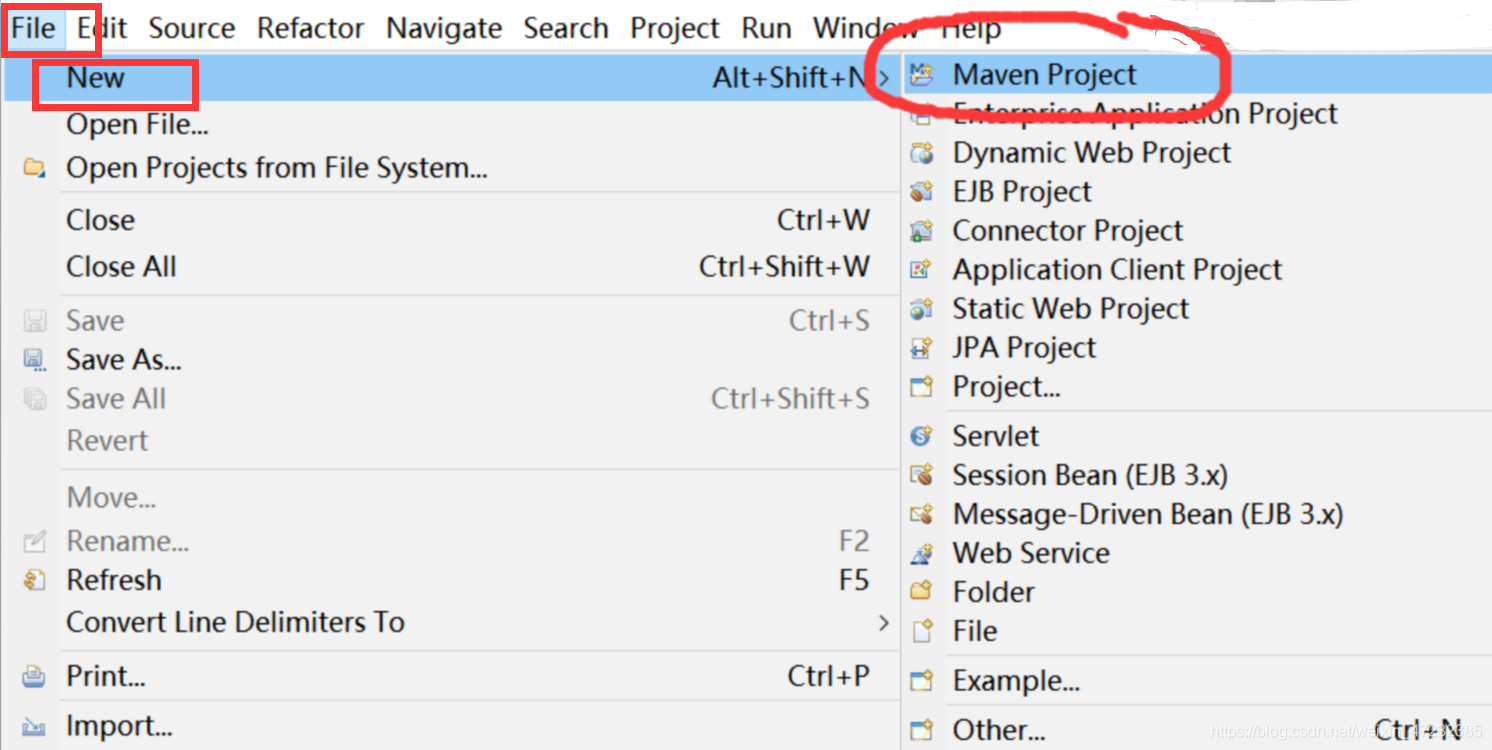Open the Edit menu

point(101,27)
